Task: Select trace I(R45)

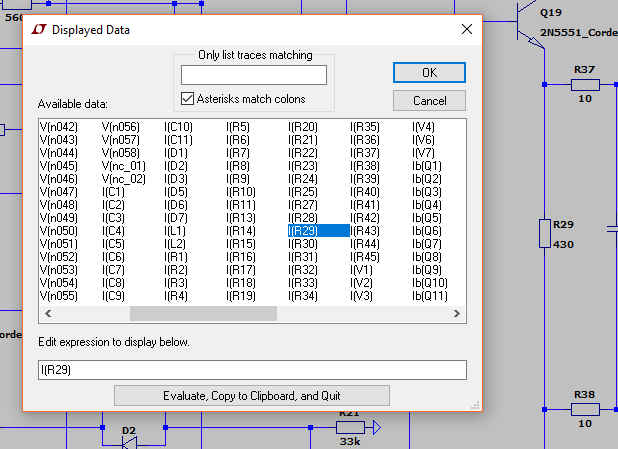Action: 365,257
